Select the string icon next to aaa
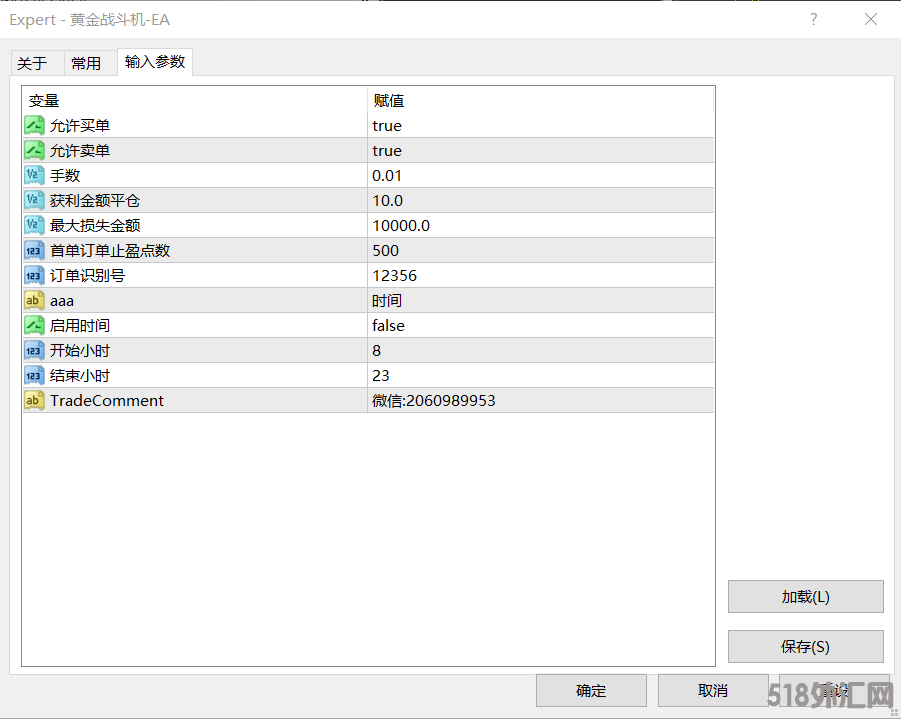This screenshot has width=901, height=719. coord(34,301)
